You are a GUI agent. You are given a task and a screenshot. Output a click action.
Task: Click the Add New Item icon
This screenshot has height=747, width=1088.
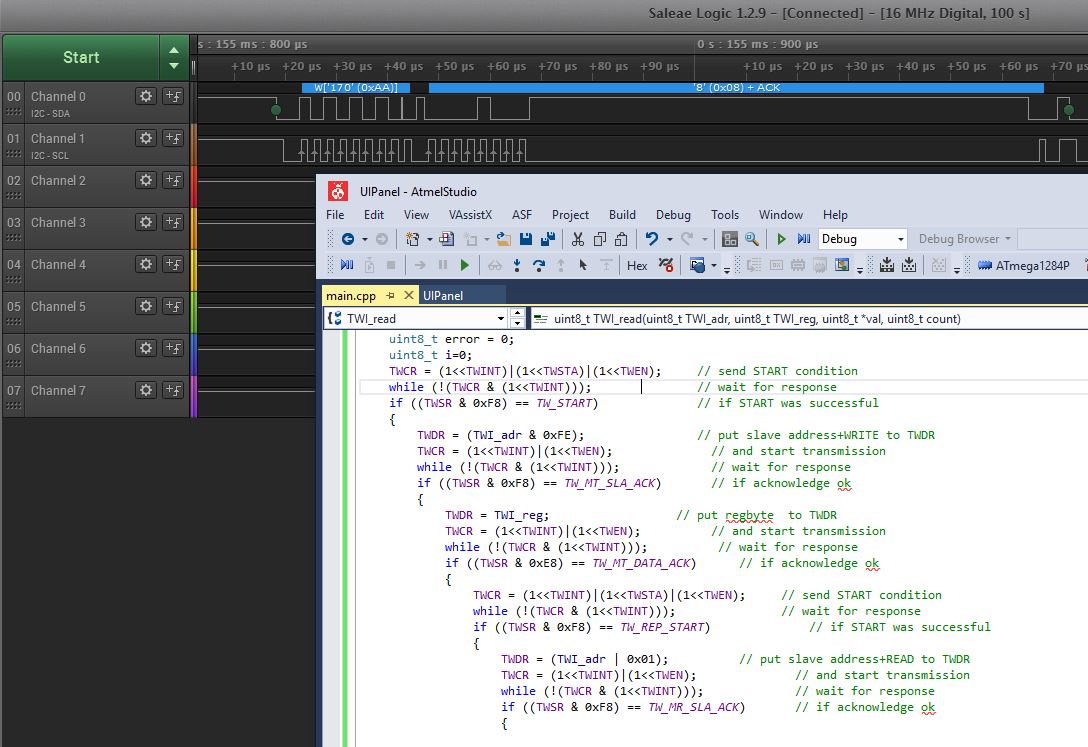[x=446, y=239]
